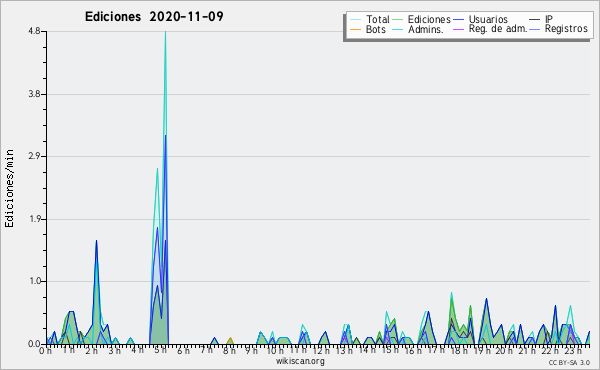Click the '4.8' y-axis value
Image resolution: width=600 pixels, height=370 pixels.
34,32
